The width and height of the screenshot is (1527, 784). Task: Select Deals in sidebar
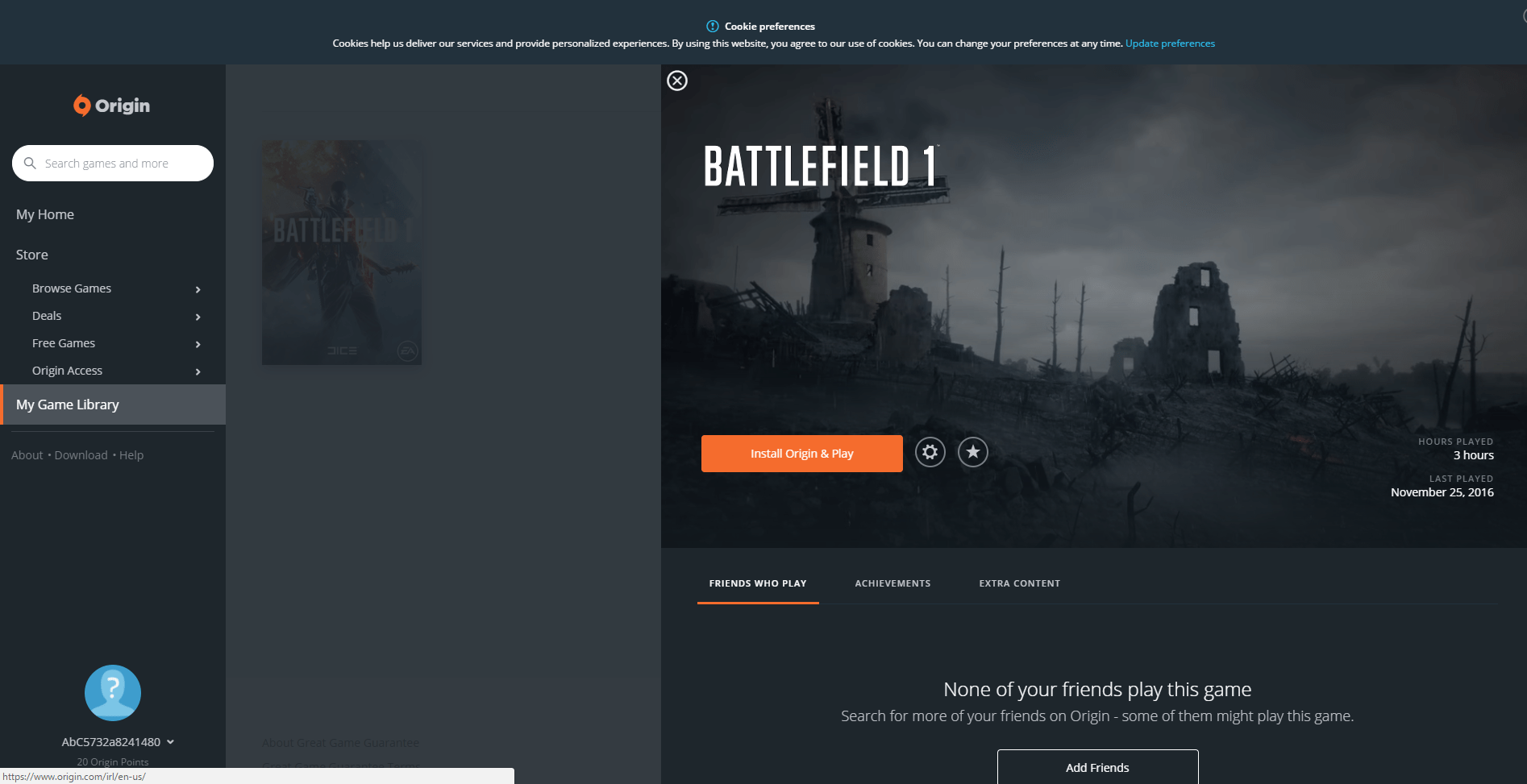pyautogui.click(x=47, y=316)
